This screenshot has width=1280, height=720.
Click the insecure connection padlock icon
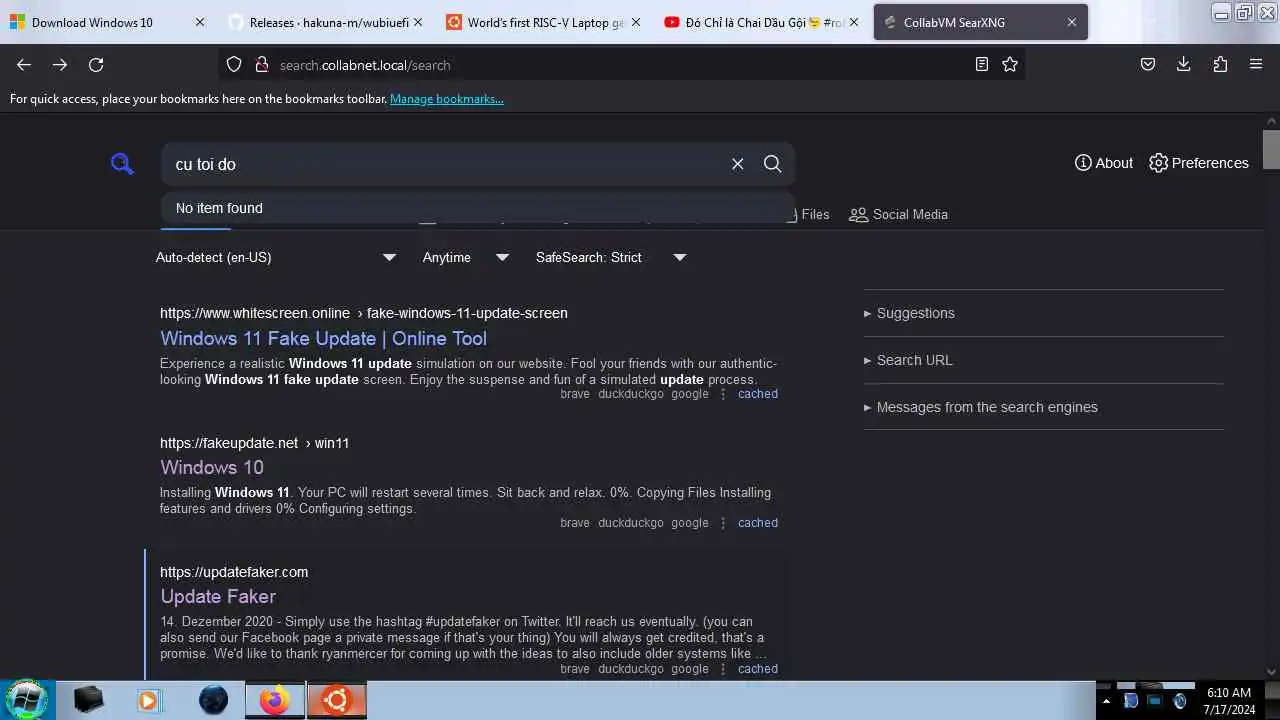[x=261, y=64]
